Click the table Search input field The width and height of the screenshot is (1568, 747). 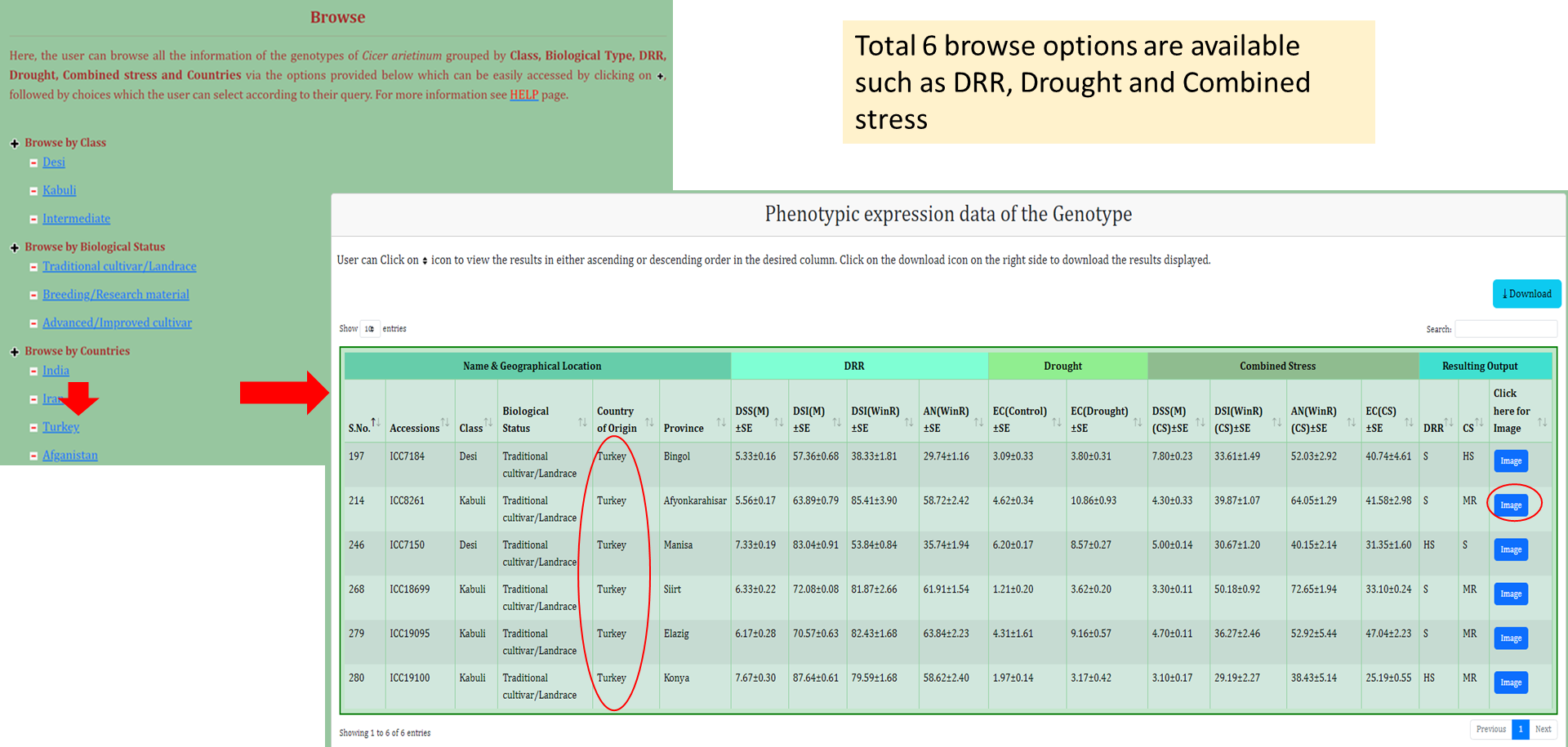click(1505, 329)
